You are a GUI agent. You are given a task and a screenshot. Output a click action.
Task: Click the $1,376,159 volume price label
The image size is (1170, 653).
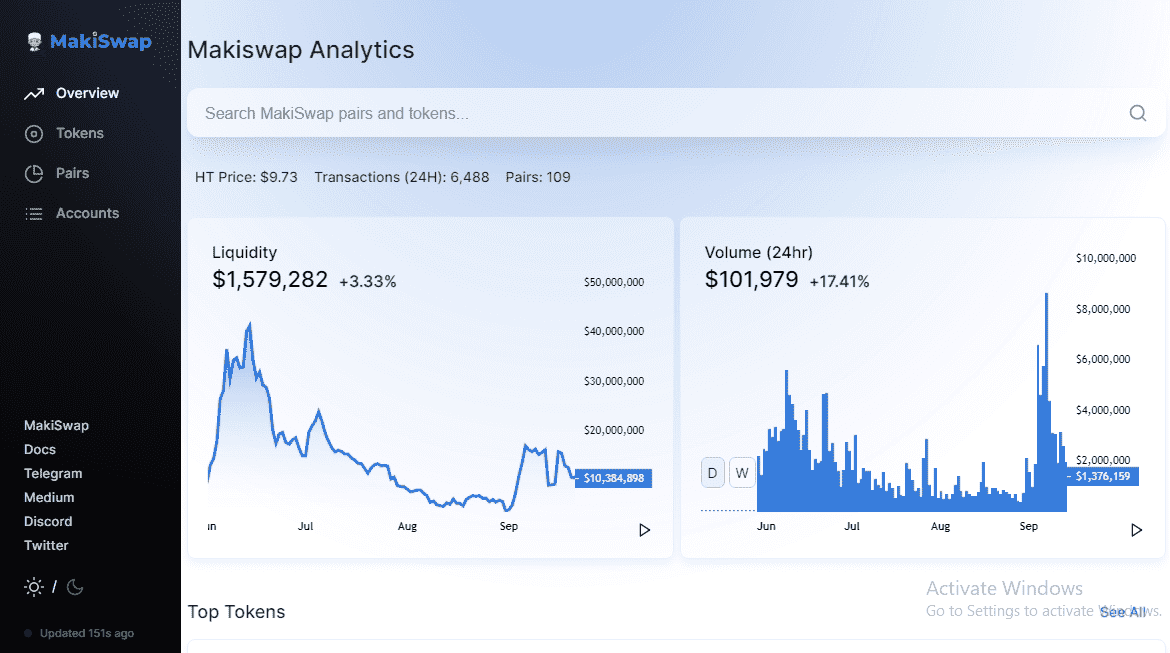(x=1103, y=476)
